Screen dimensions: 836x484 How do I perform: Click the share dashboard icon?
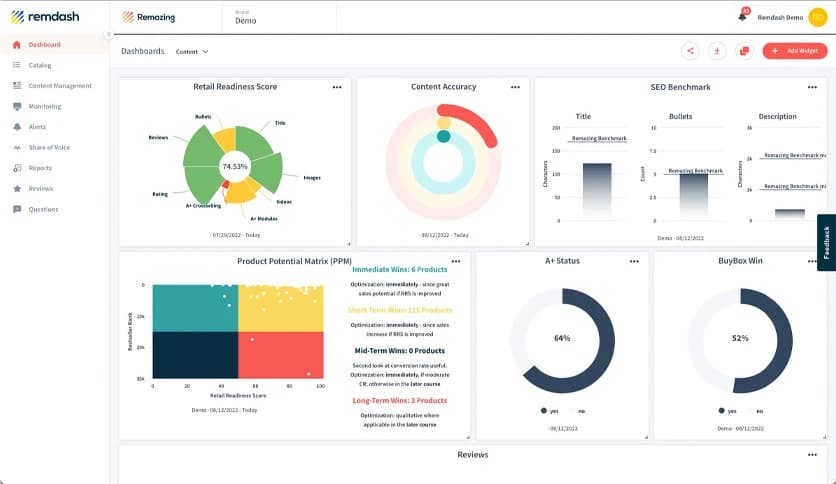click(x=690, y=51)
